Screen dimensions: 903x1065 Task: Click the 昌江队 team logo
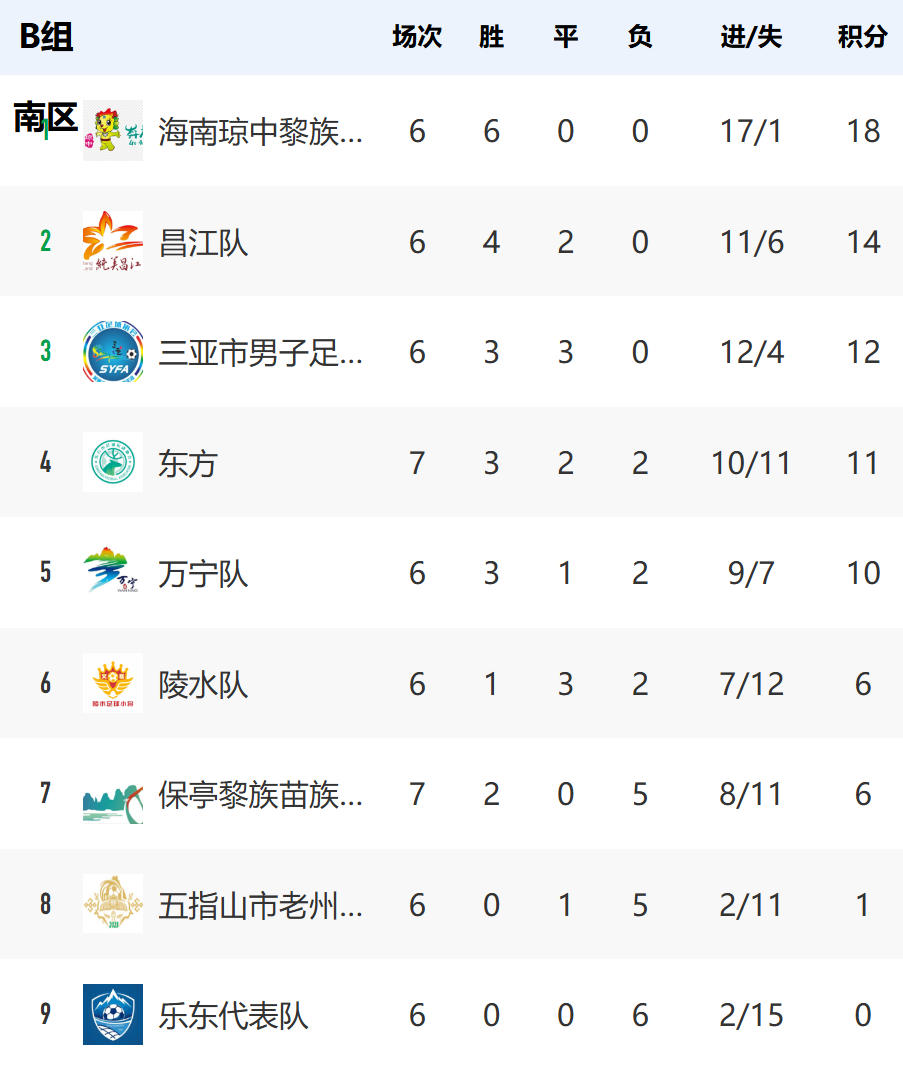point(113,242)
